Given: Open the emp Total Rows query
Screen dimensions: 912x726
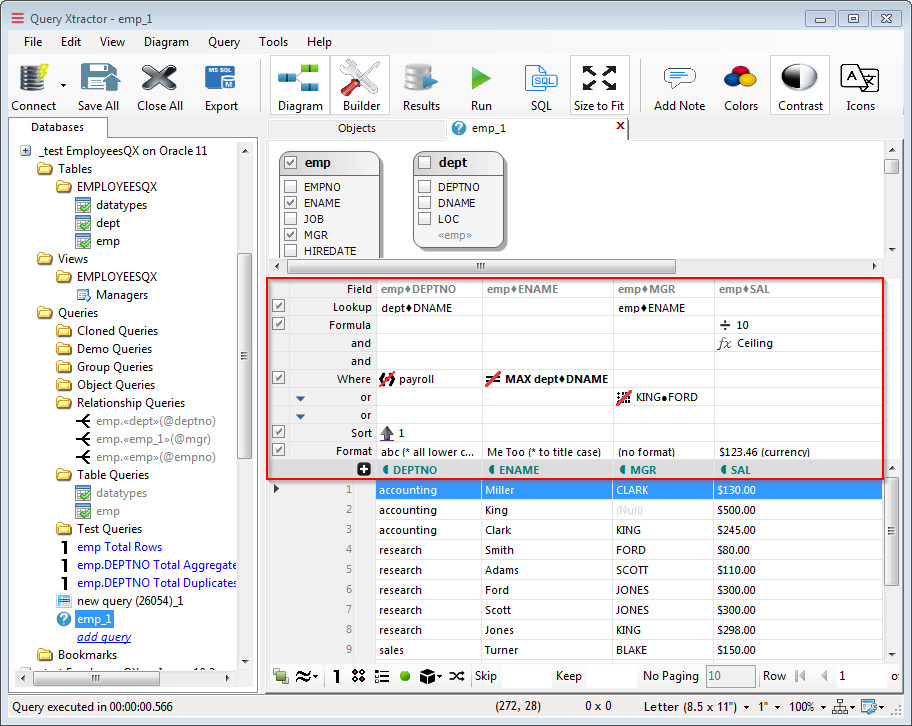Looking at the screenshot, I should [119, 547].
